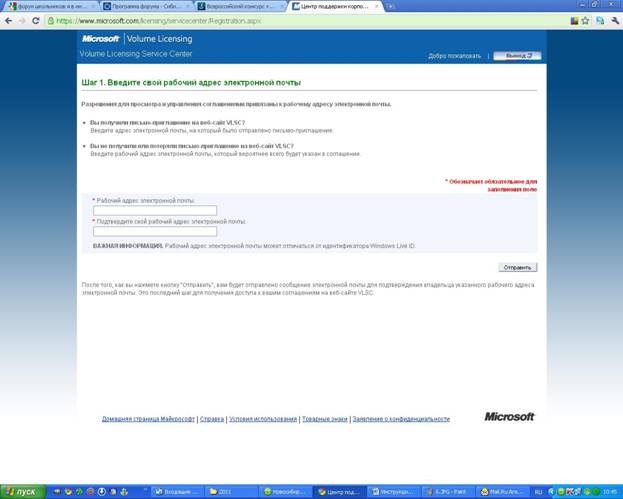
Task: Focus the 'Подтвердите свой рабочий адрес' field
Action: [155, 231]
